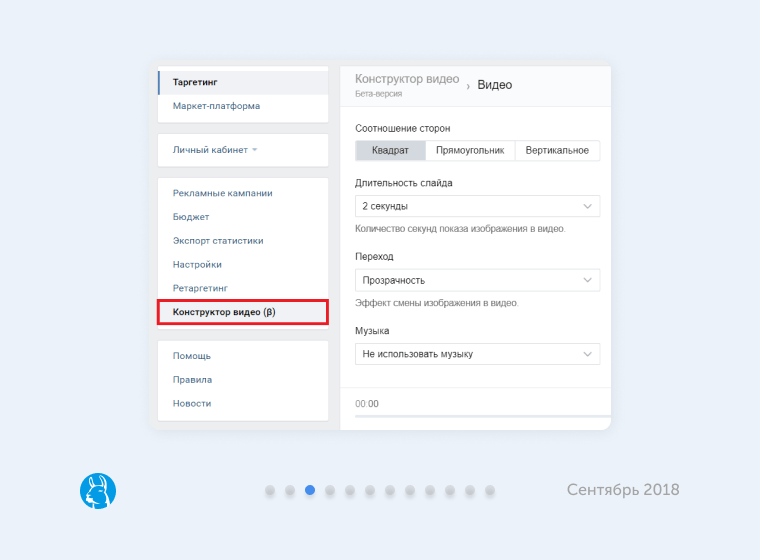Viewport: 760px width, 560px height.
Task: Click the video timeline progress bar
Action: pos(482,415)
